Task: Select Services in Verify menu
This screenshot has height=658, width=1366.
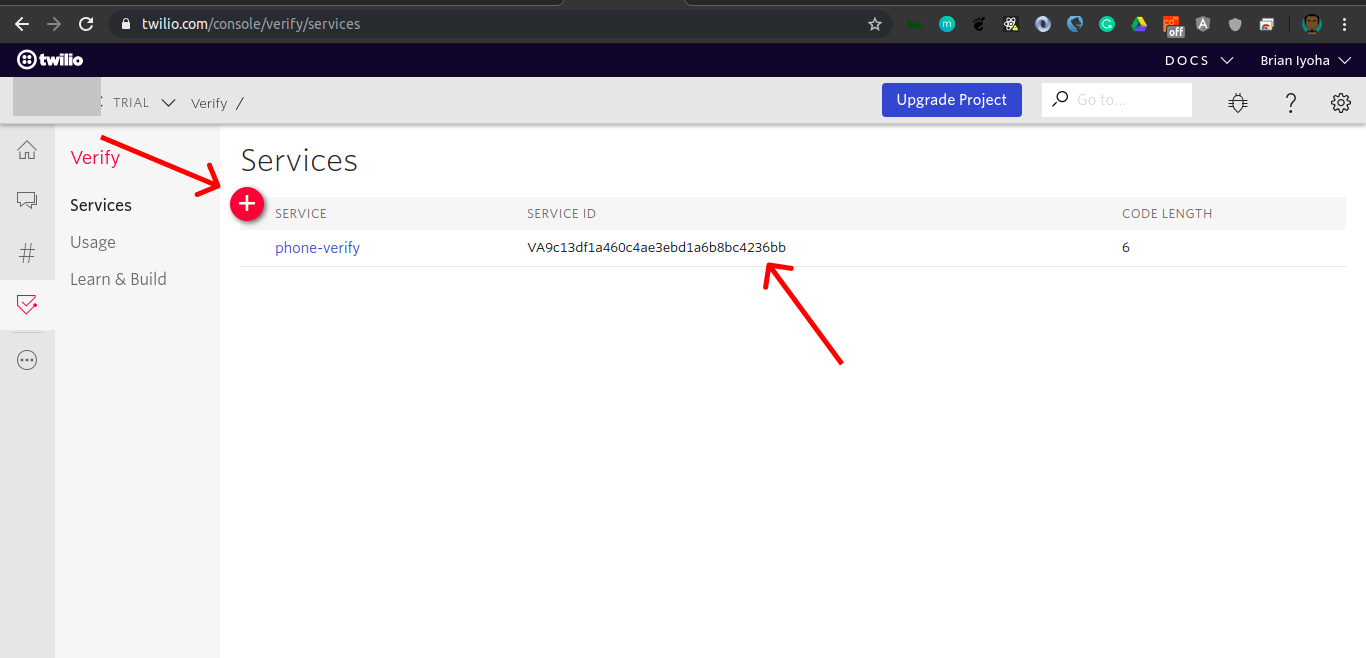Action: click(101, 205)
